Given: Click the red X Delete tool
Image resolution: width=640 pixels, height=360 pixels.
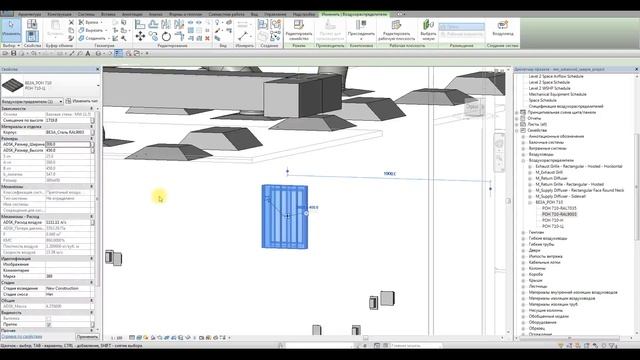Looking at the screenshot, I should [x=207, y=38].
